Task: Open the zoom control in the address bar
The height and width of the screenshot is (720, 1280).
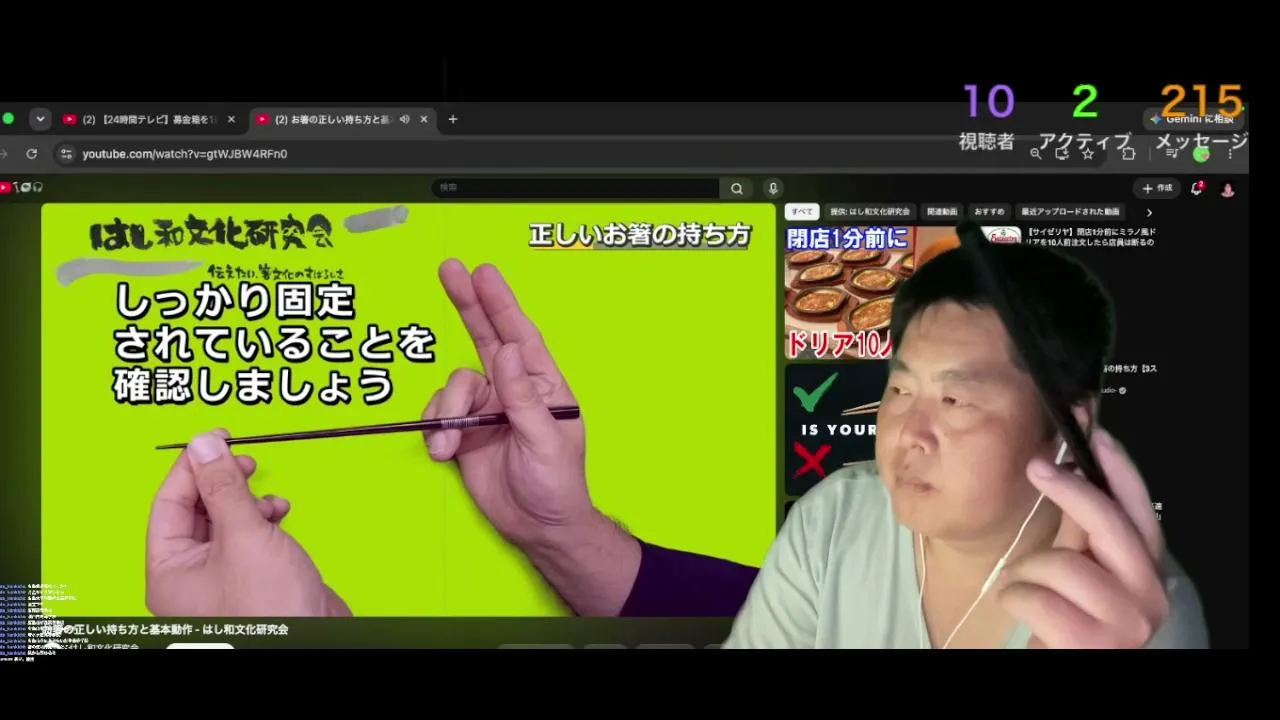Action: [x=1036, y=154]
